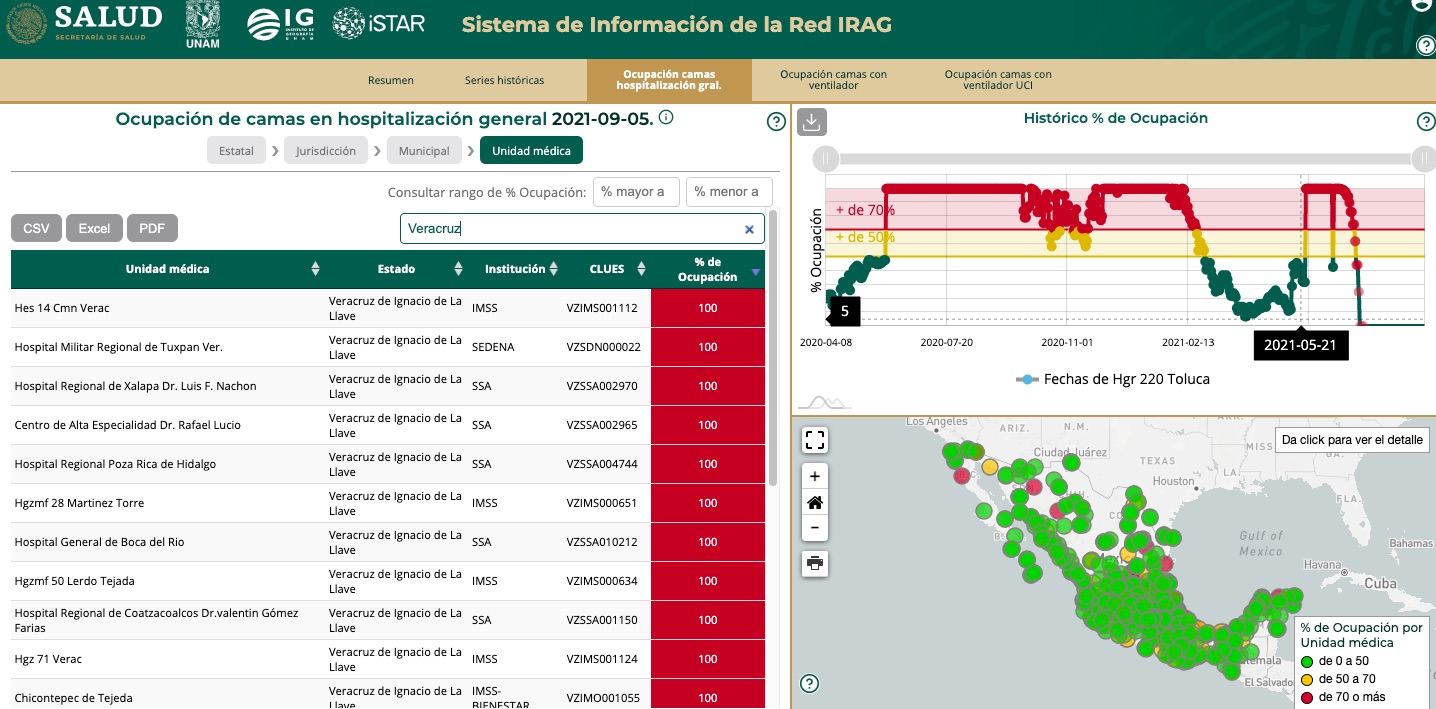Image resolution: width=1436 pixels, height=709 pixels.
Task: Zoom in the map with the plus button
Action: pos(815,477)
